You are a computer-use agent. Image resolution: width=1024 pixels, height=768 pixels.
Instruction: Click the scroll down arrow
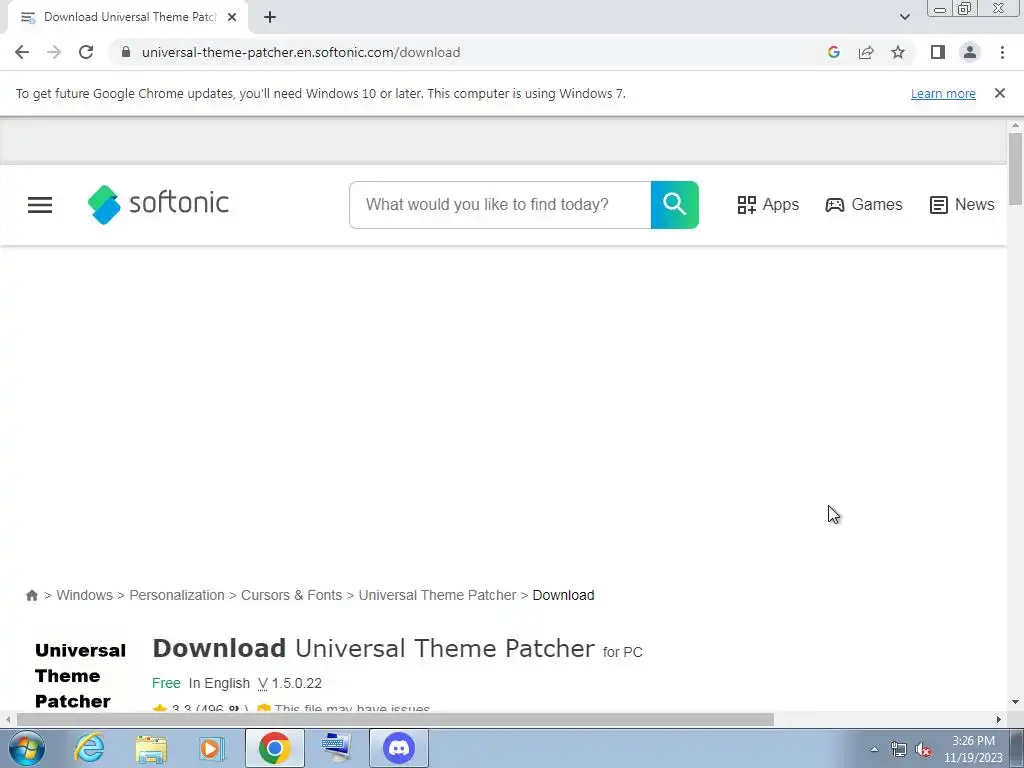click(1015, 703)
